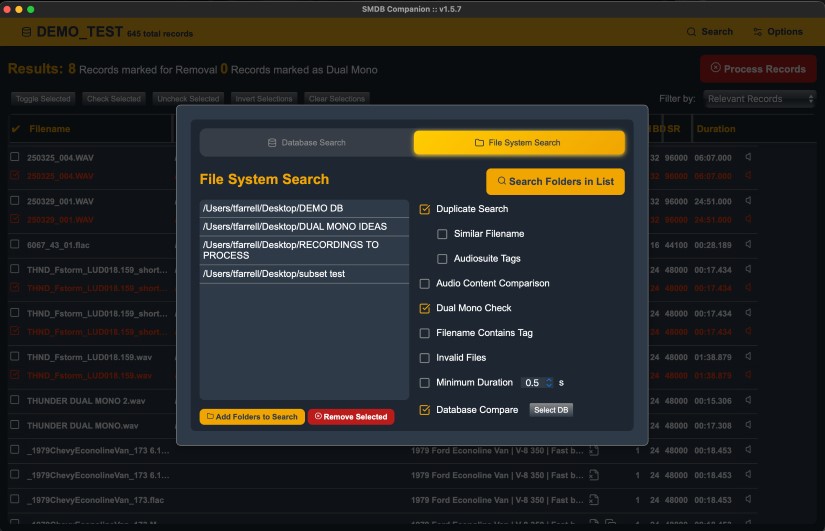Image resolution: width=825 pixels, height=531 pixels.
Task: Click the Minimum Duration stepper arrows
Action: click(548, 383)
